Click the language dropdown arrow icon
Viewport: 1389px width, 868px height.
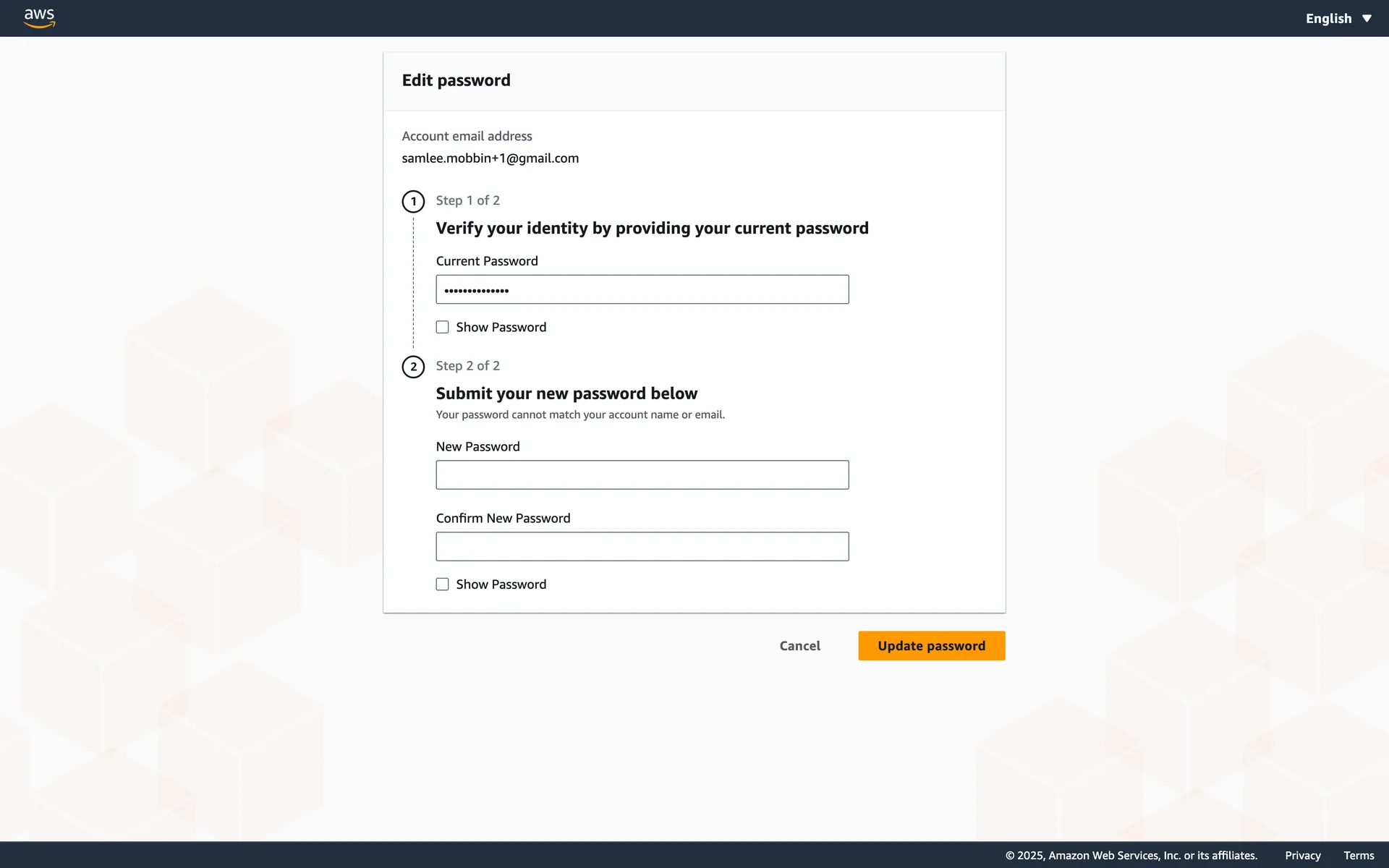(1367, 18)
